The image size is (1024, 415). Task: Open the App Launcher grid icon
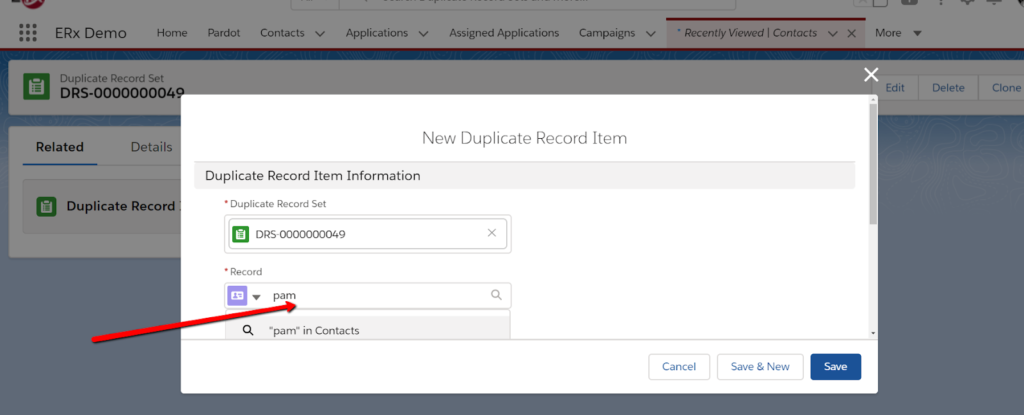click(28, 33)
